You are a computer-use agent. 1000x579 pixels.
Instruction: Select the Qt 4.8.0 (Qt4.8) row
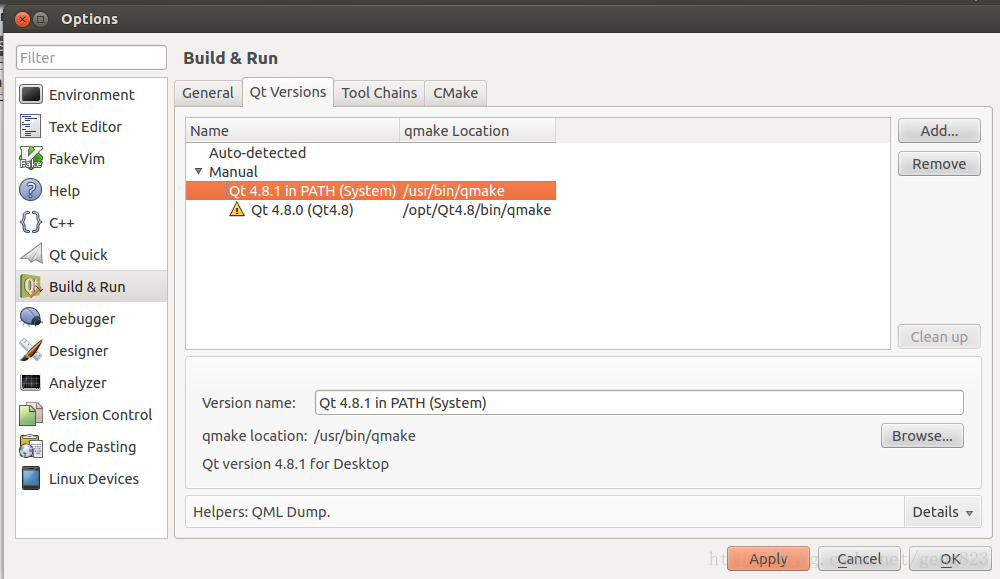pyautogui.click(x=371, y=210)
